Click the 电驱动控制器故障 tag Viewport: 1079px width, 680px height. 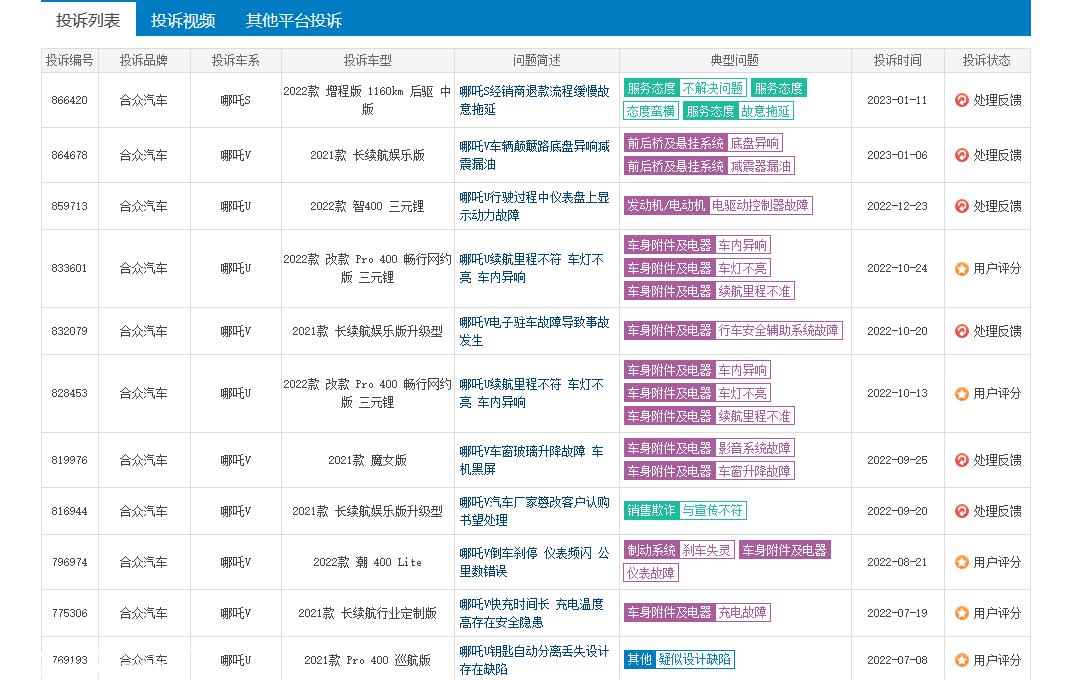[760, 205]
